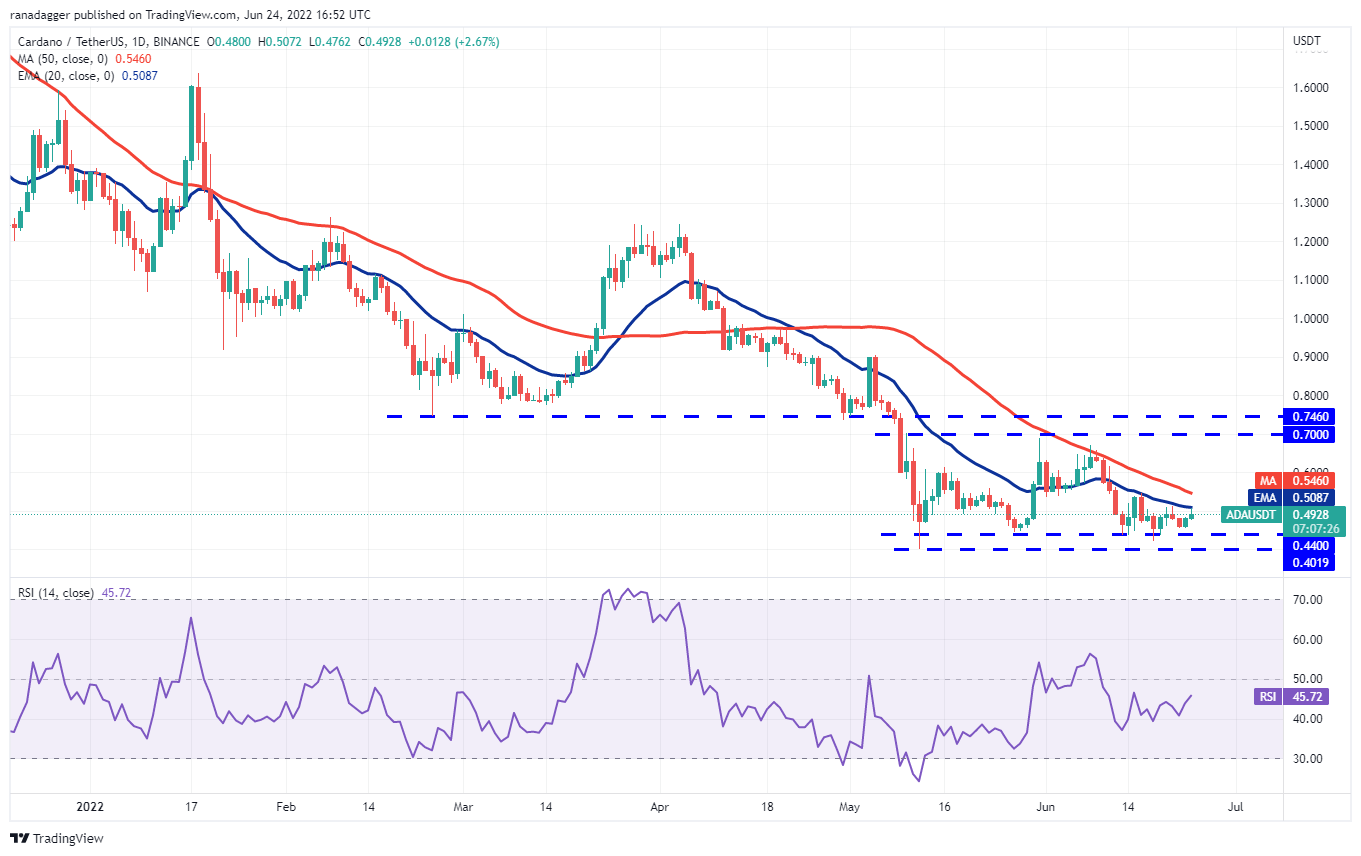This screenshot has width=1361, height=856.
Task: Click the 1.6000 mark on price scale
Action: [1312, 88]
